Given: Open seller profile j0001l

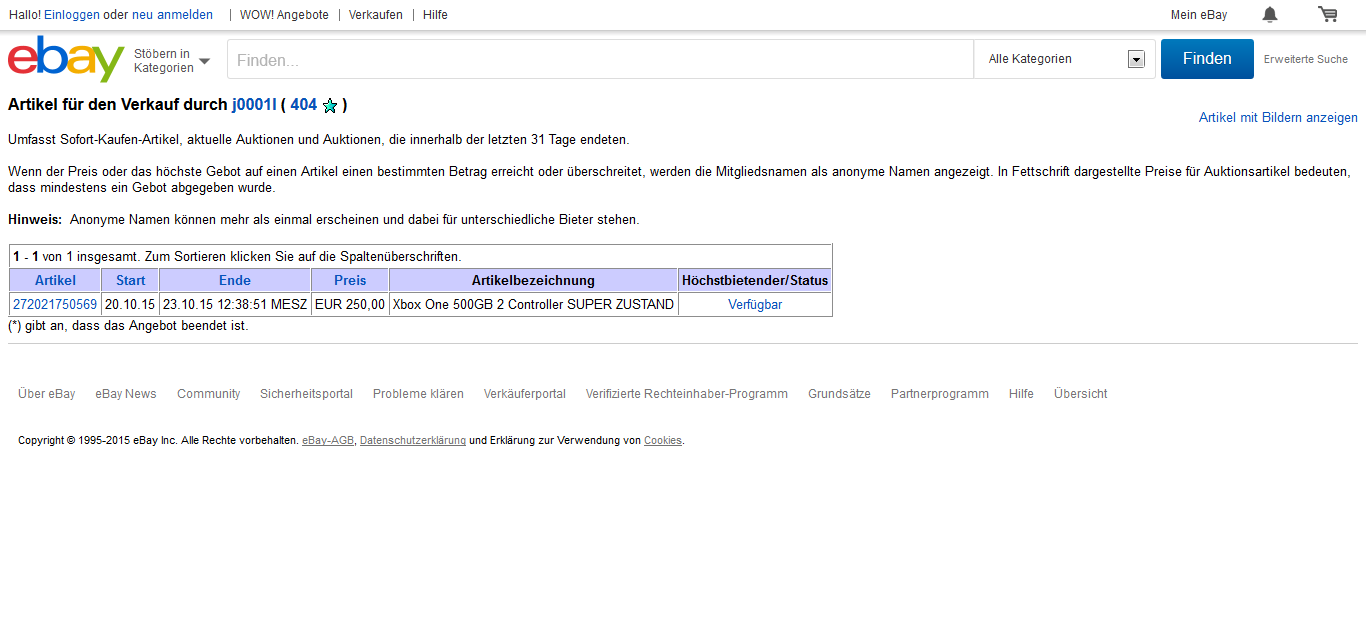Looking at the screenshot, I should tap(254, 105).
